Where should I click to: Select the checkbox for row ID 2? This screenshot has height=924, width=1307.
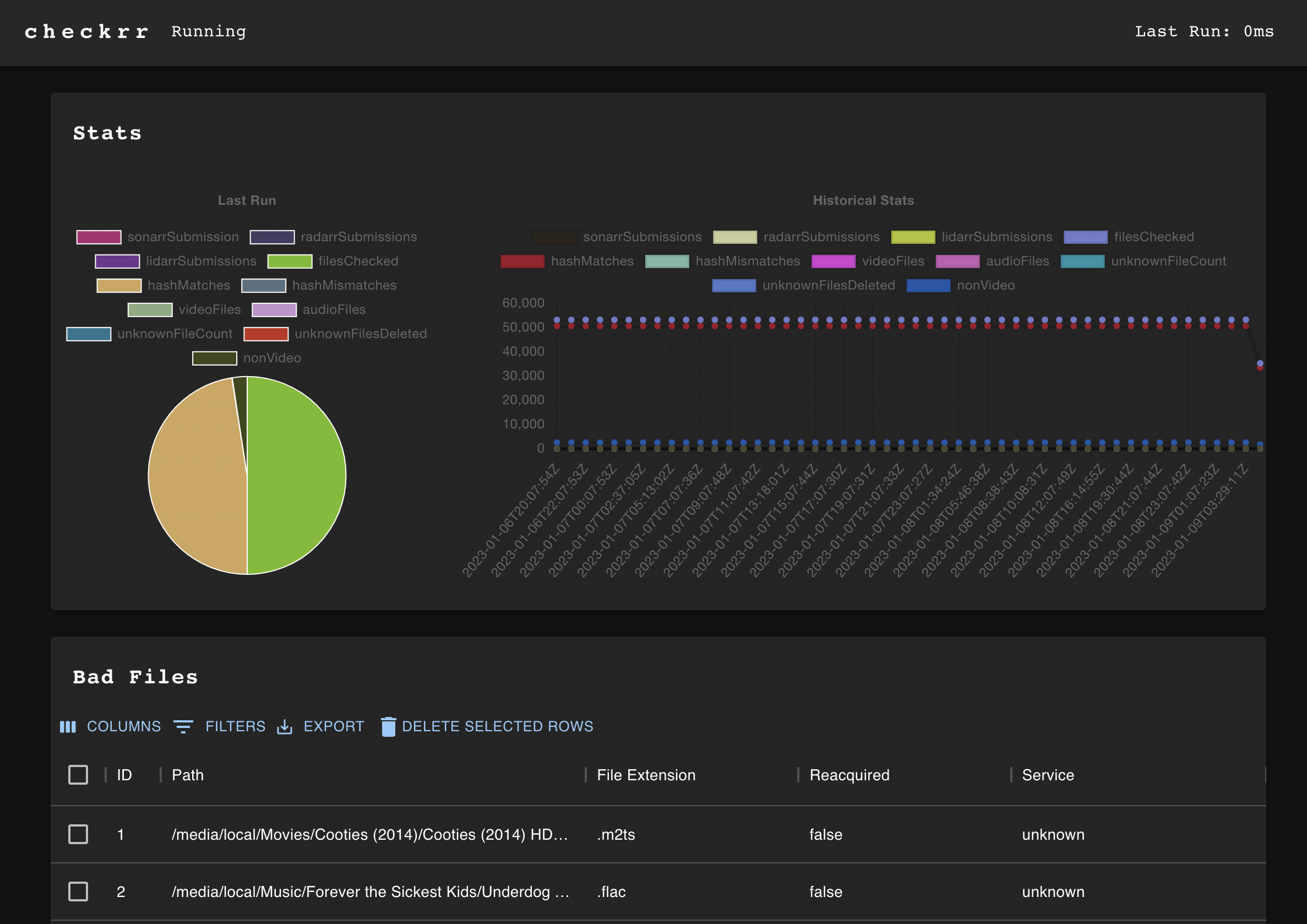click(x=78, y=892)
